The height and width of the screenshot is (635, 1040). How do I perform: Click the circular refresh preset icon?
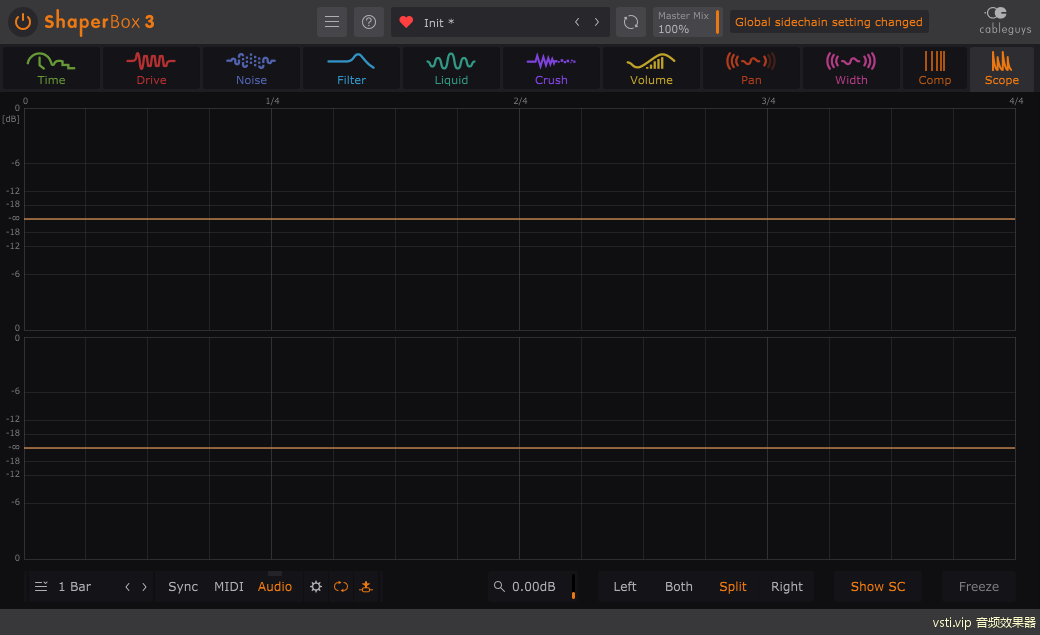click(x=631, y=22)
